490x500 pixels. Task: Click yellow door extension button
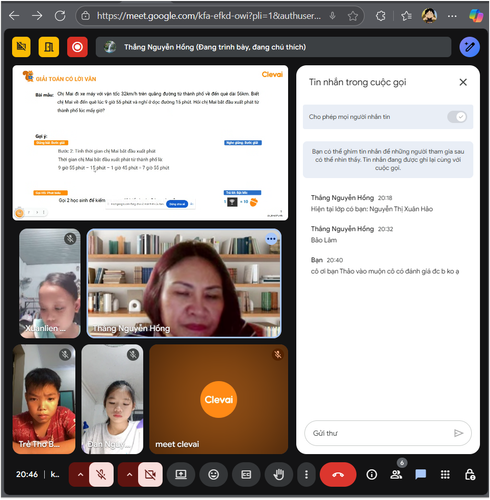tap(49, 47)
